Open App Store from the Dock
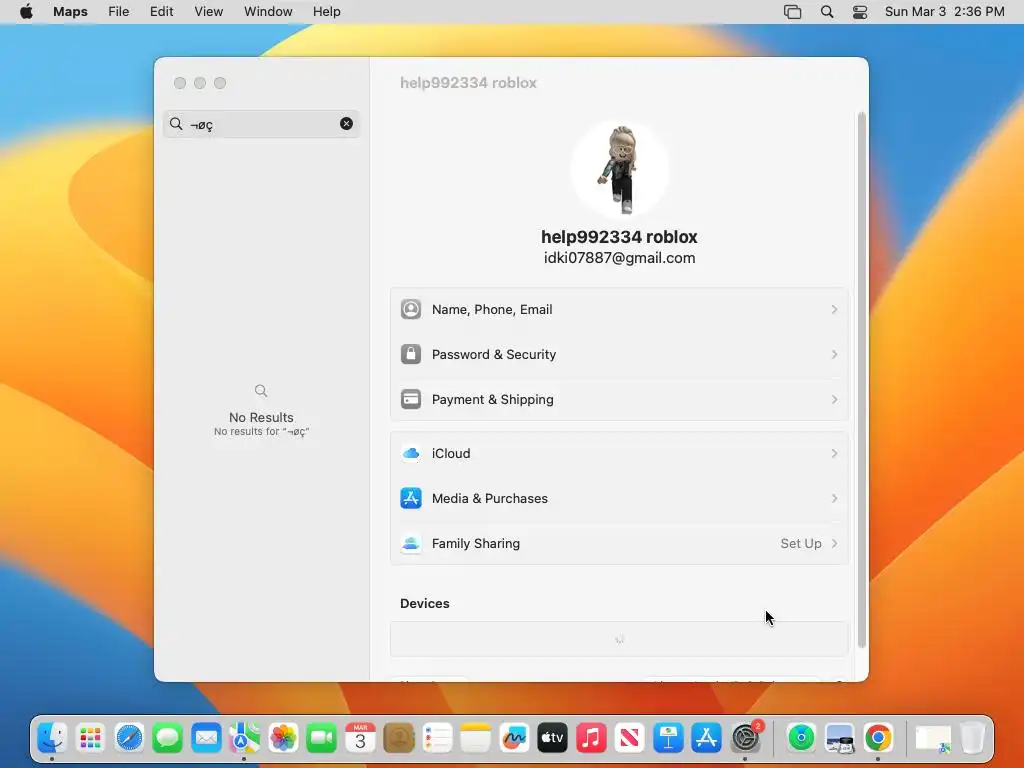The height and width of the screenshot is (768, 1024). (x=707, y=738)
